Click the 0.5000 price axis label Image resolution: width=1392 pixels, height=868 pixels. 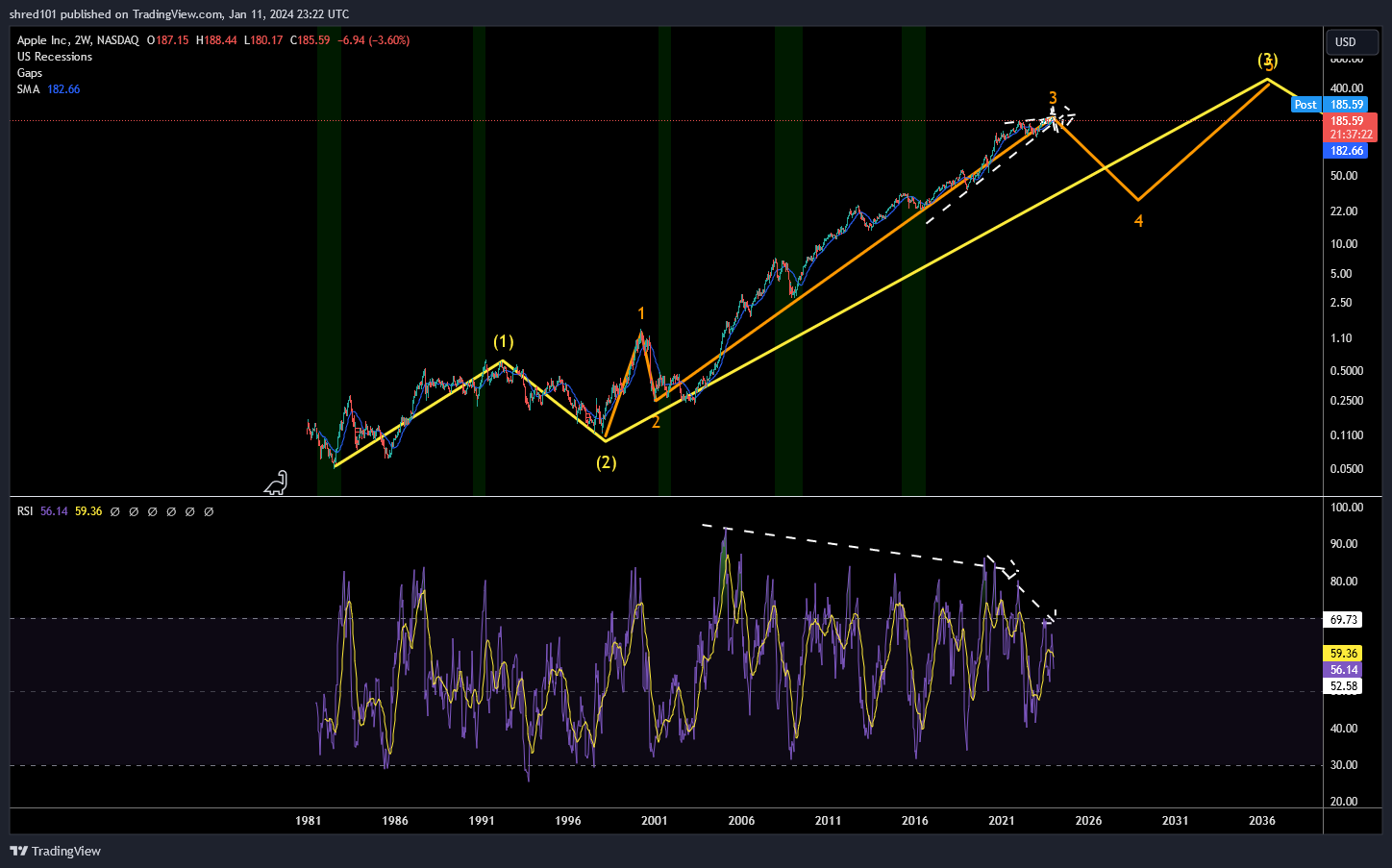(1347, 371)
